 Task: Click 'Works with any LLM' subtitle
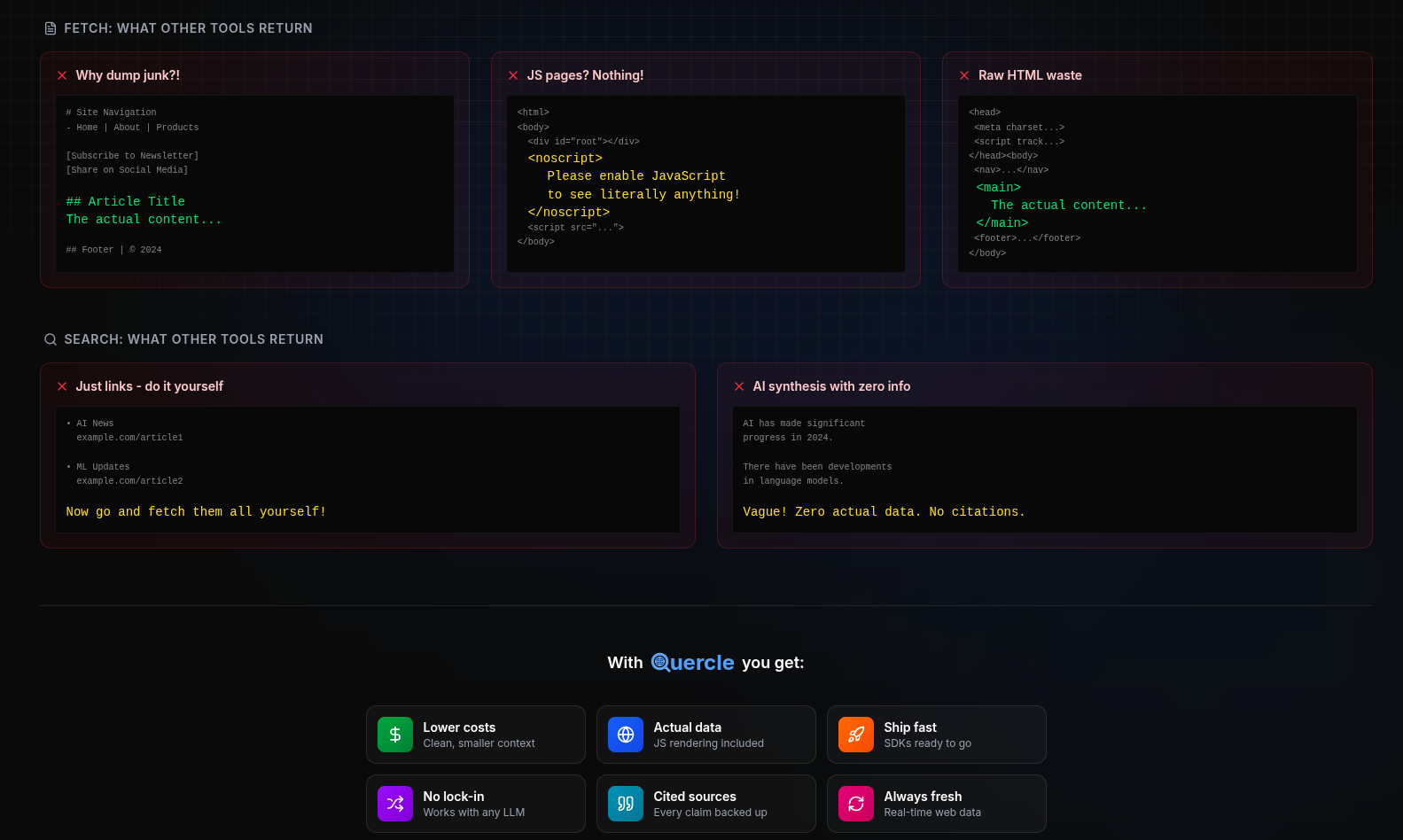[473, 813]
